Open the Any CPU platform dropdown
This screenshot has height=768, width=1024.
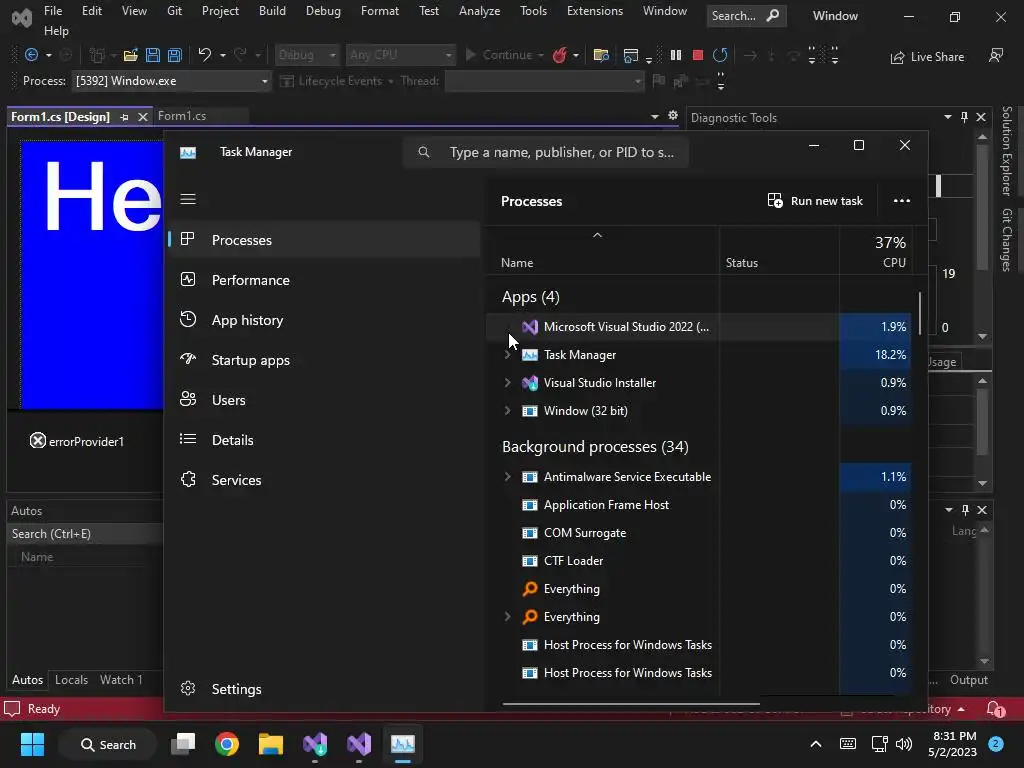pyautogui.click(x=400, y=55)
